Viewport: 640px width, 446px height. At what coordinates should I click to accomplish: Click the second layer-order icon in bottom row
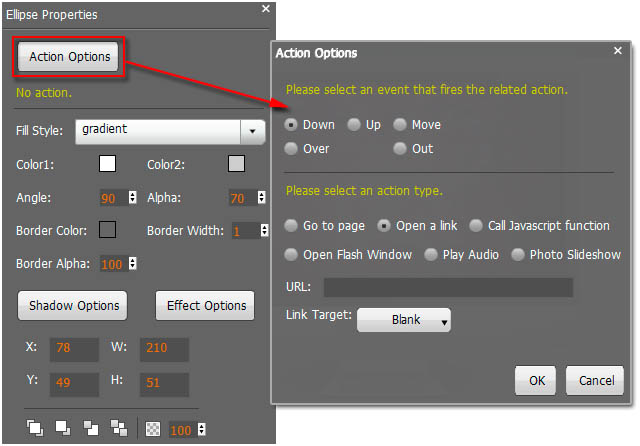[x=63, y=428]
